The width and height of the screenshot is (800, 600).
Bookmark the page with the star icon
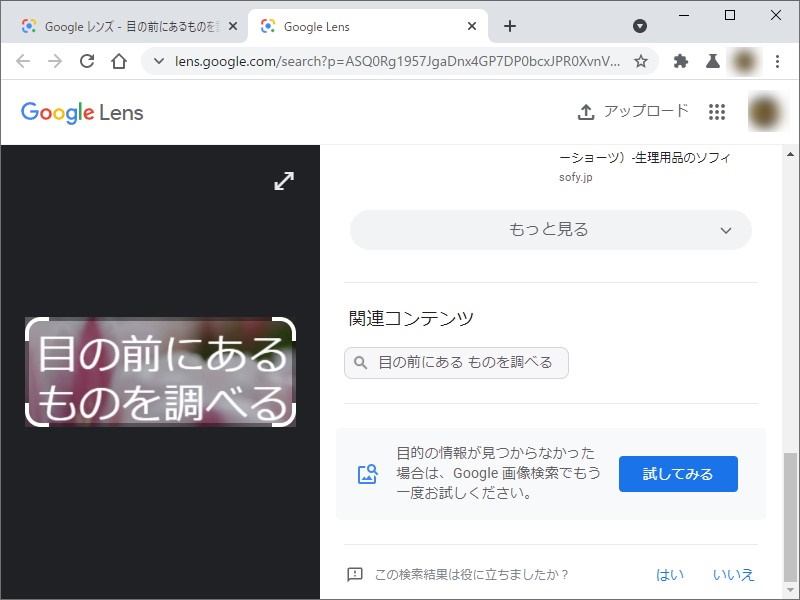pyautogui.click(x=639, y=61)
